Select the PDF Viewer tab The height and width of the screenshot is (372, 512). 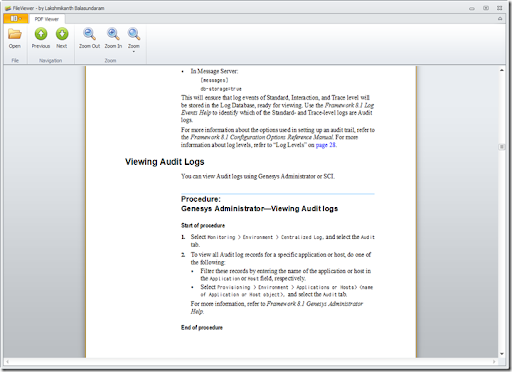(47, 19)
